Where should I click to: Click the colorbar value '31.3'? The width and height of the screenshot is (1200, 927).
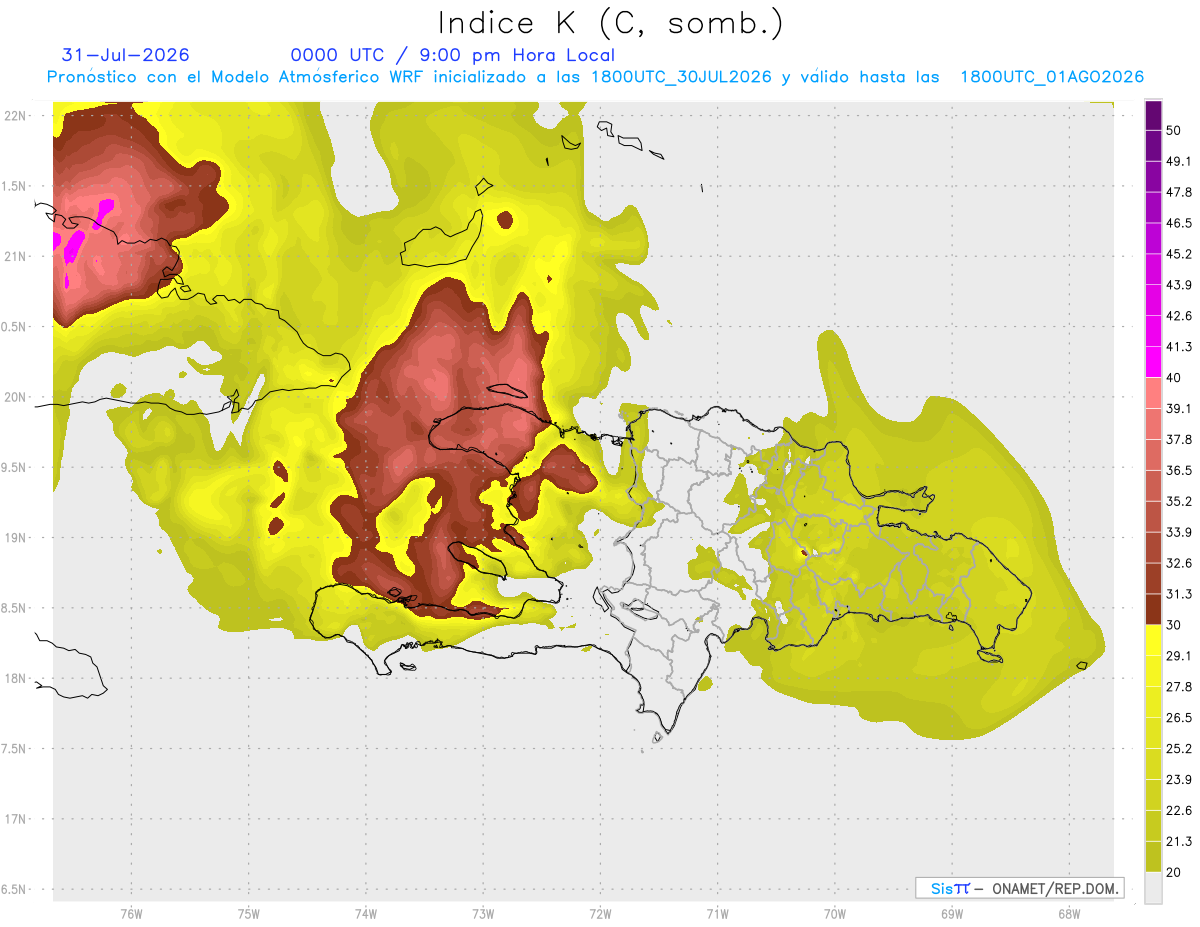[x=1180, y=594]
